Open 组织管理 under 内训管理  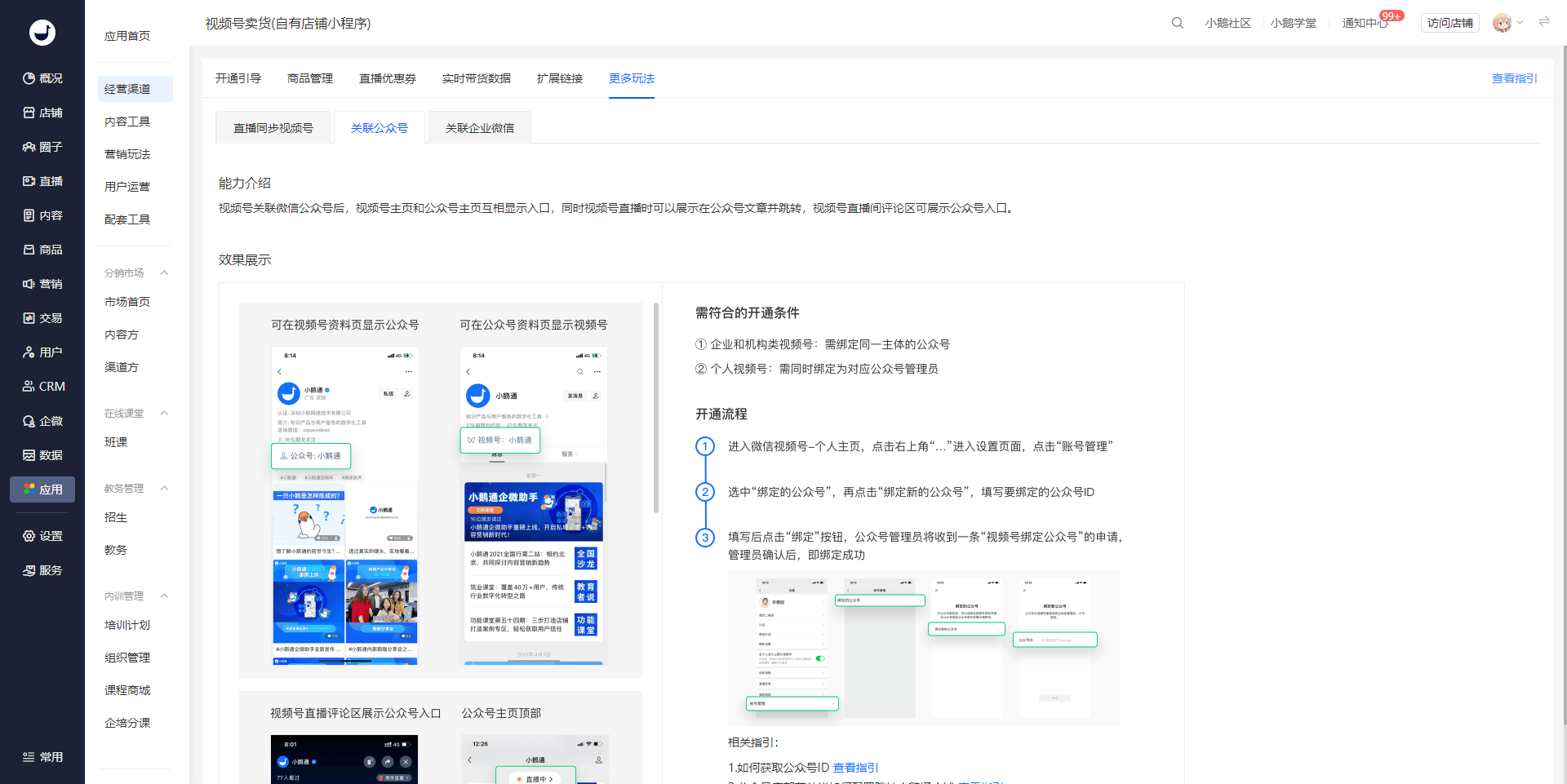(127, 658)
